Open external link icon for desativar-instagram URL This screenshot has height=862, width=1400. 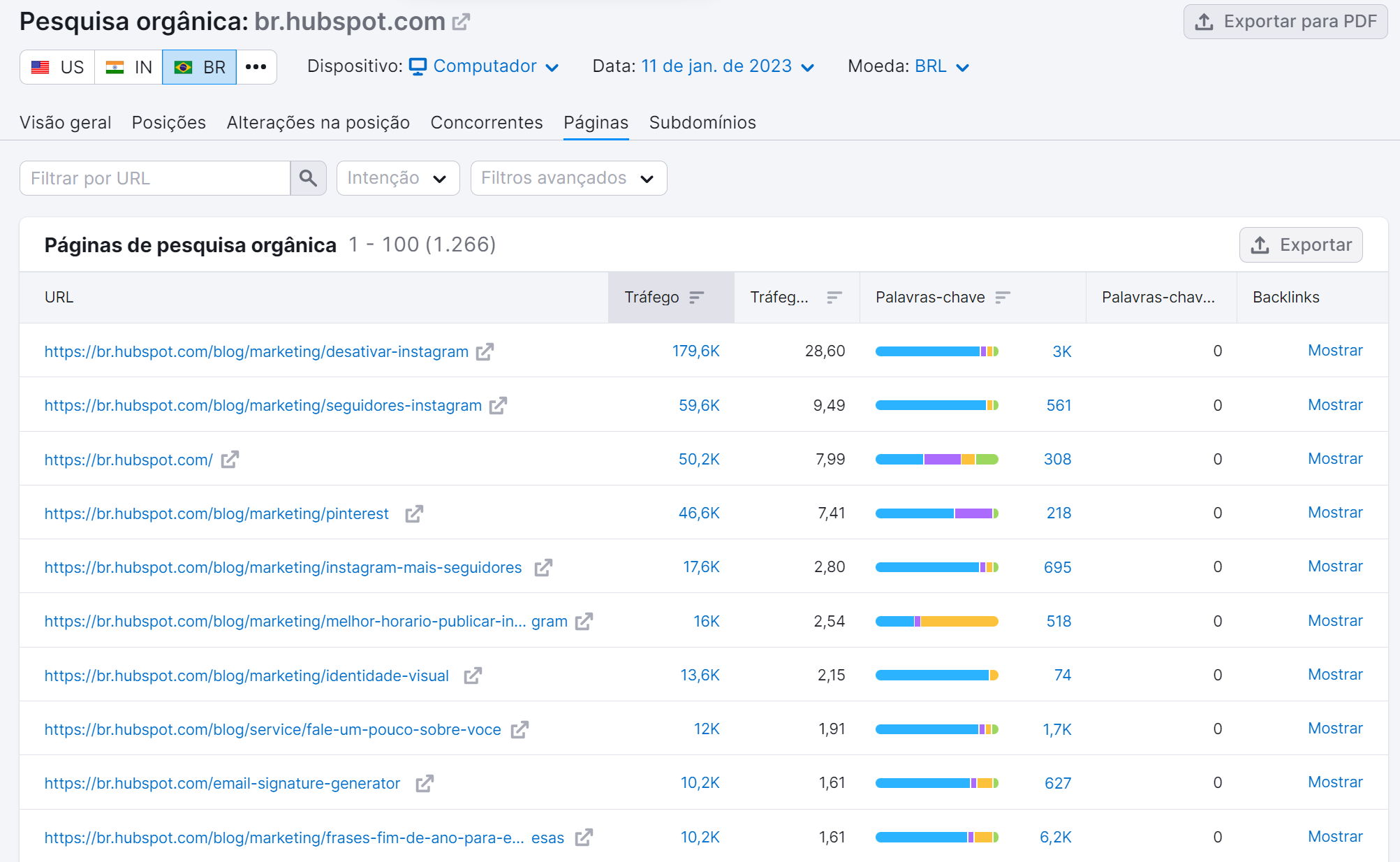click(485, 351)
